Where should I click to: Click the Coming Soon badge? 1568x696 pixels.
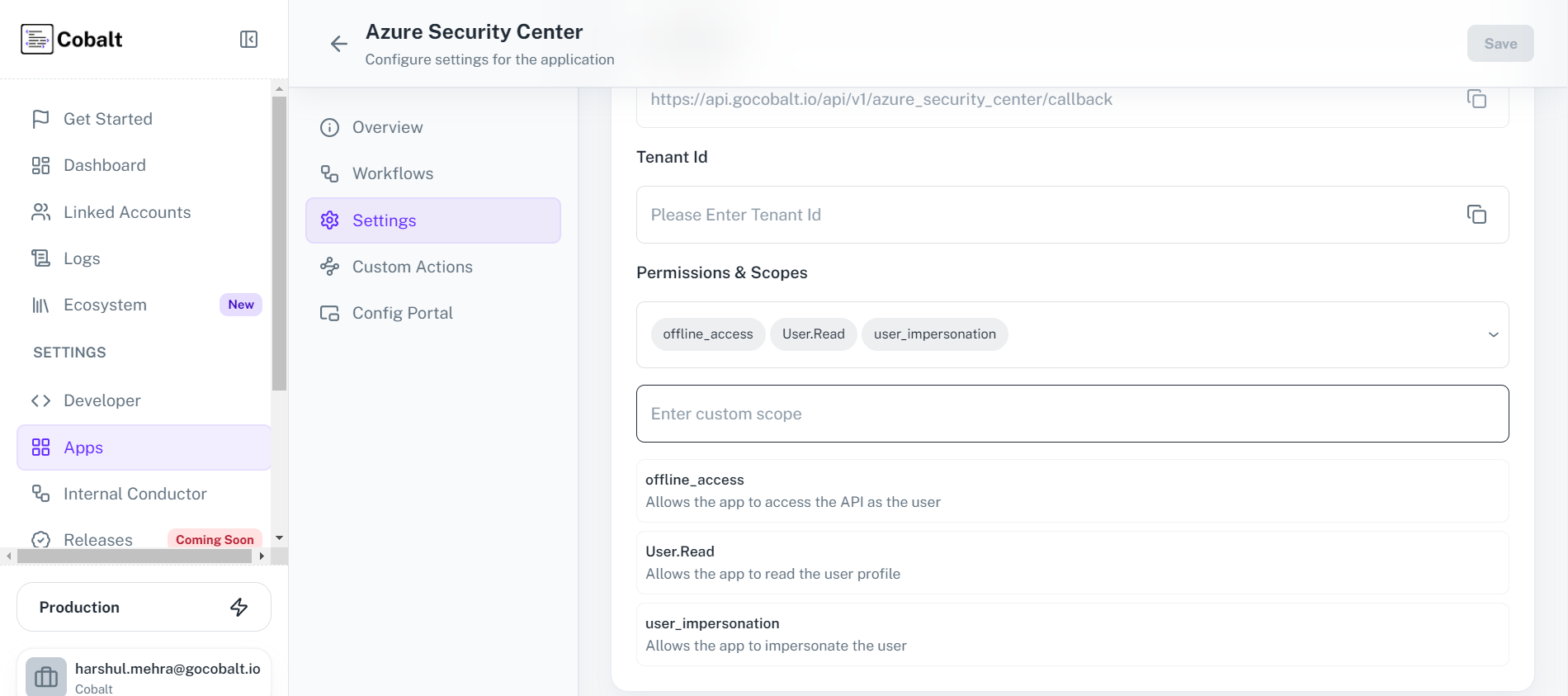215,539
